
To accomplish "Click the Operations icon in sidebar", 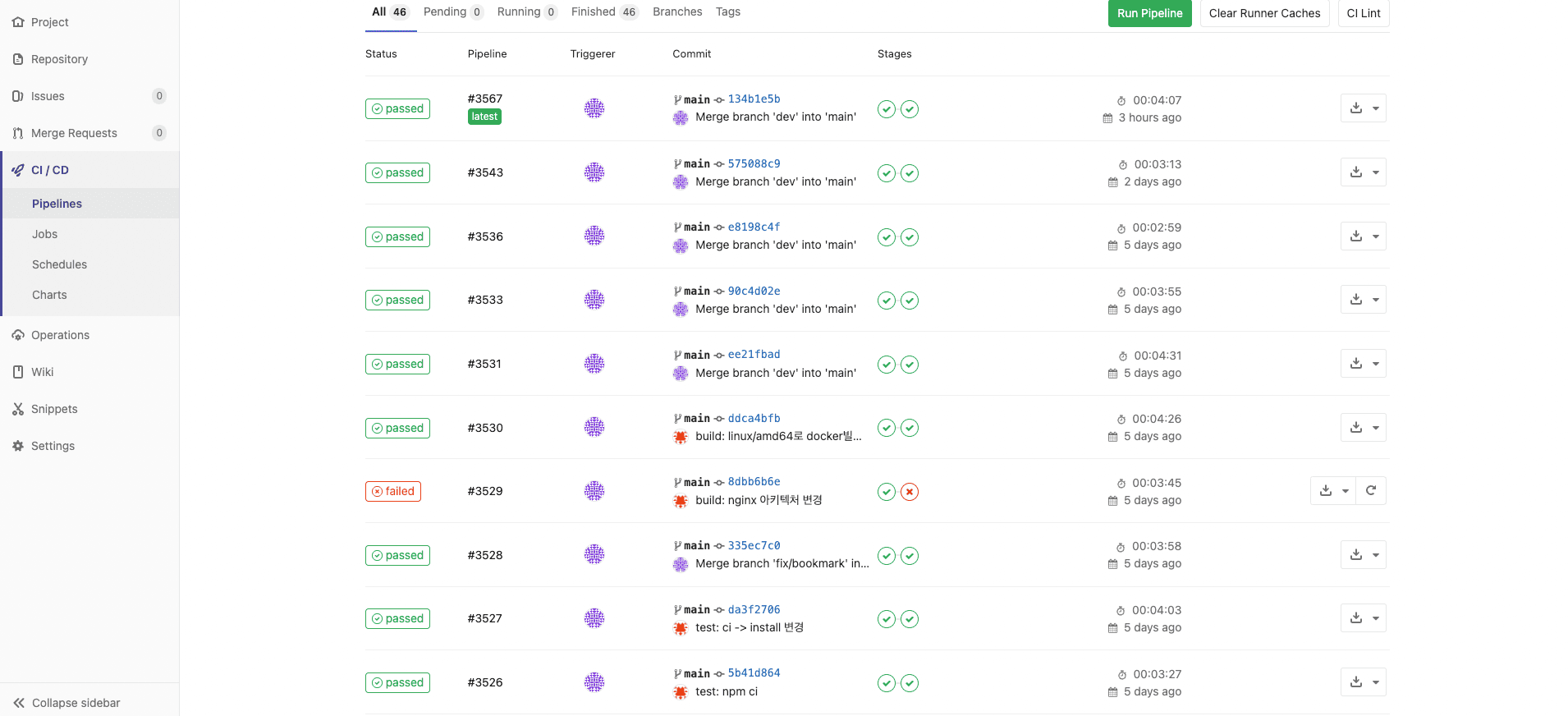I will (18, 335).
